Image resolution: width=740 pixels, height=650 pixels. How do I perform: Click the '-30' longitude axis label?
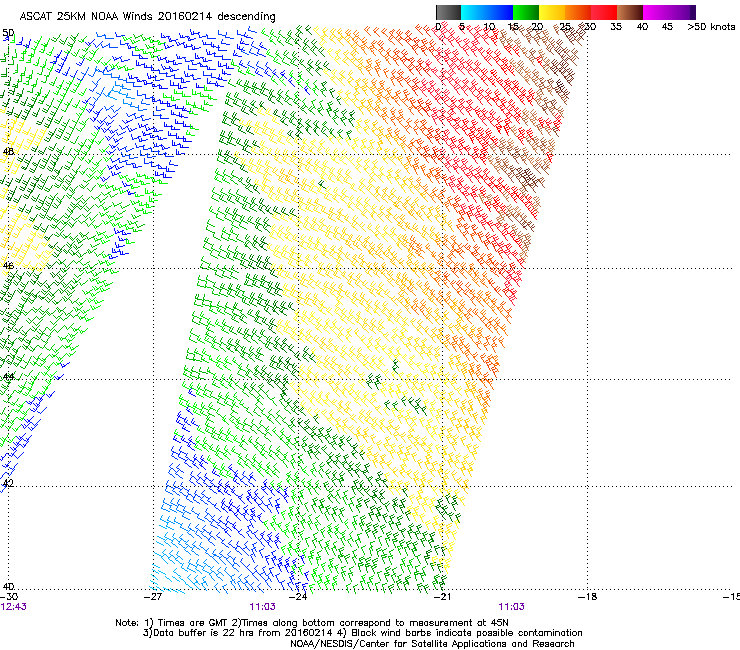click(x=9, y=597)
